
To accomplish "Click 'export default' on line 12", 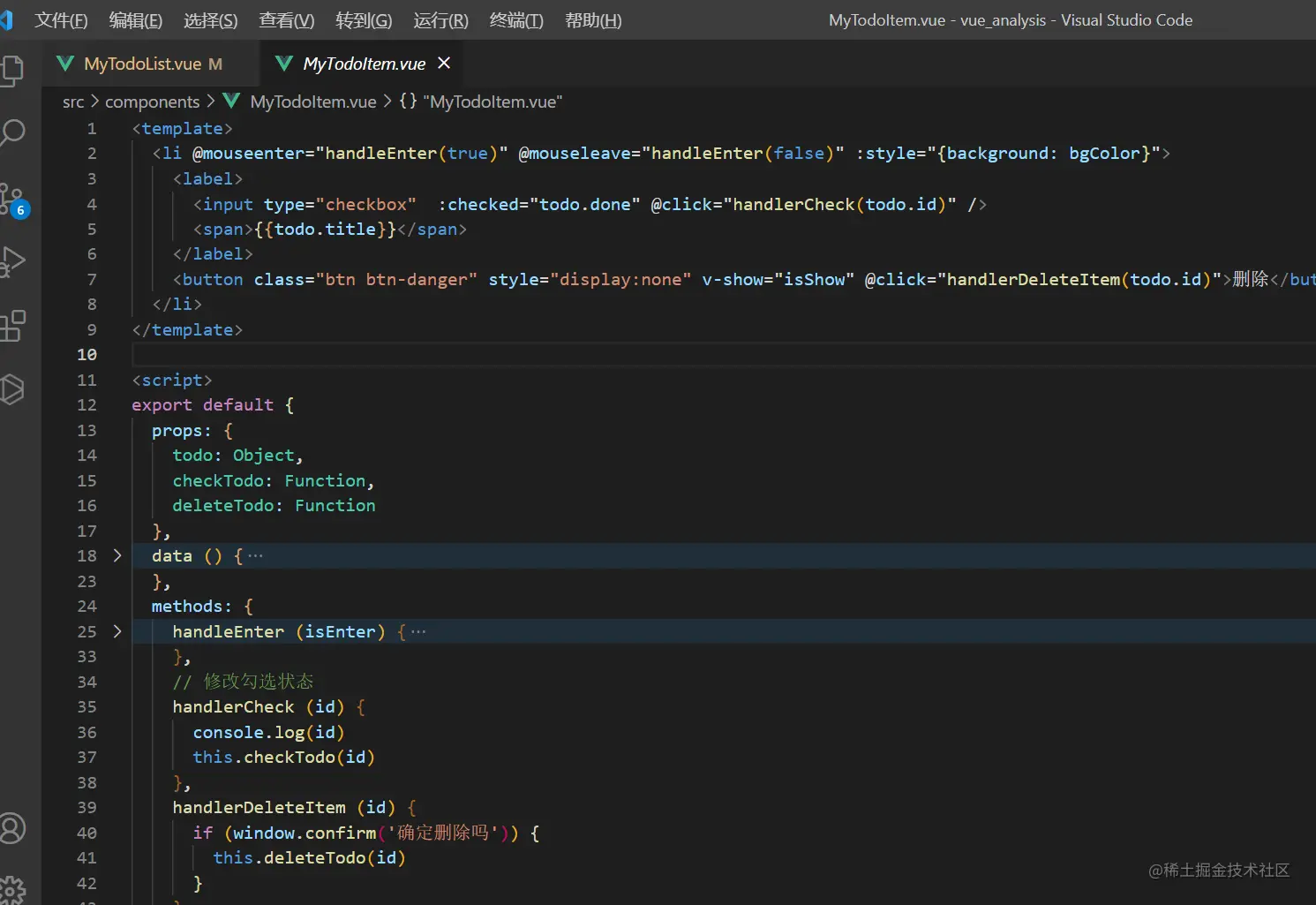I will click(x=203, y=405).
